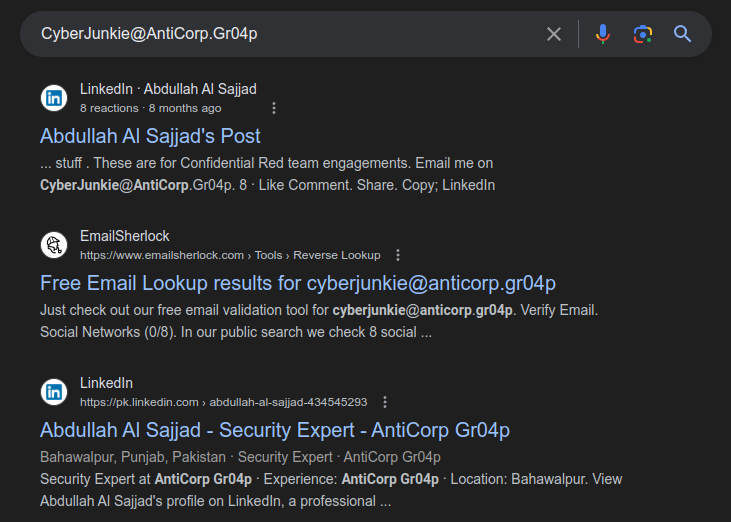
Task: Click the emailsherlock.com Tools Reverse Lookup breadcrumb
Action: (x=230, y=255)
